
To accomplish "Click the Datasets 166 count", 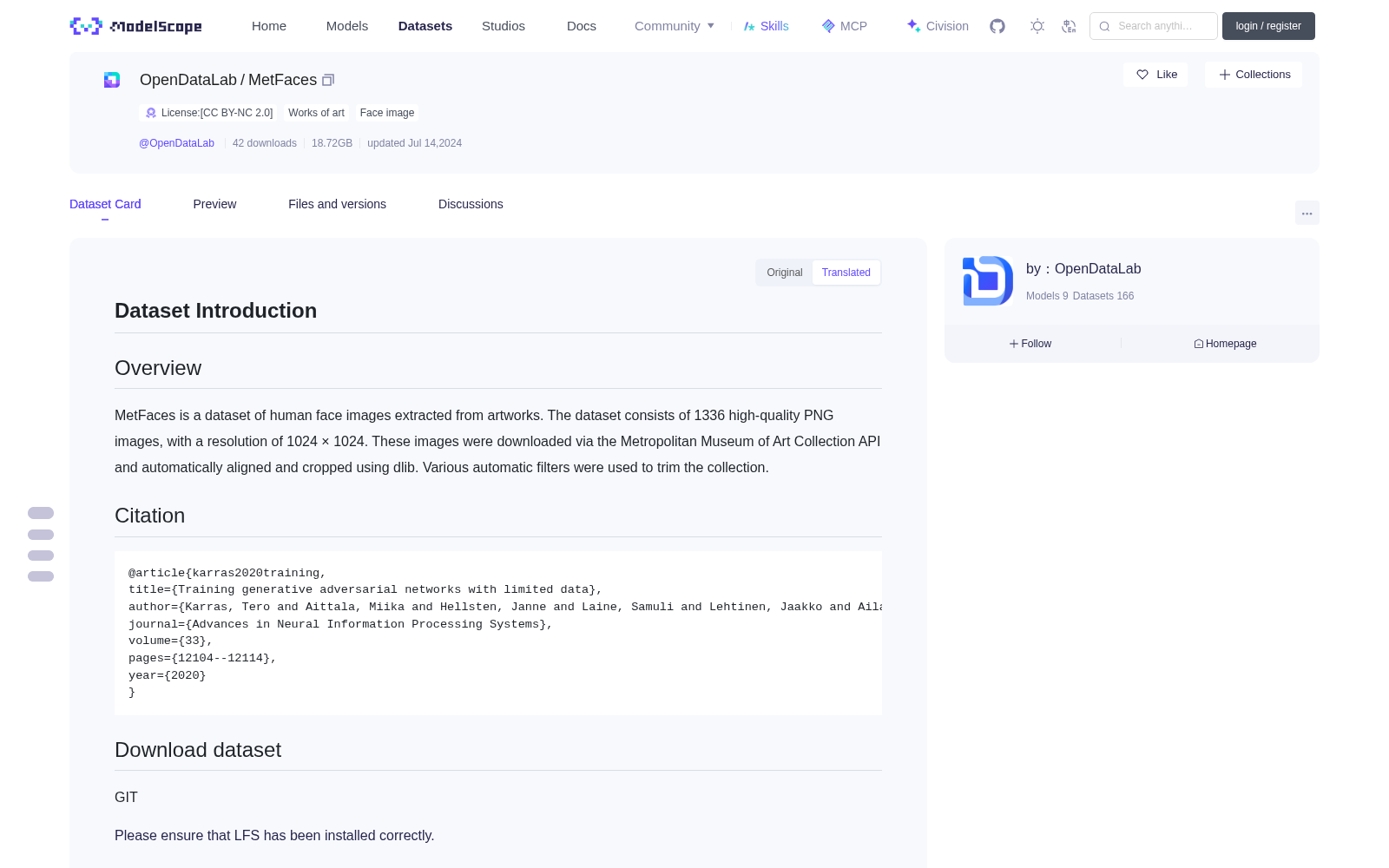I will pos(1103,296).
